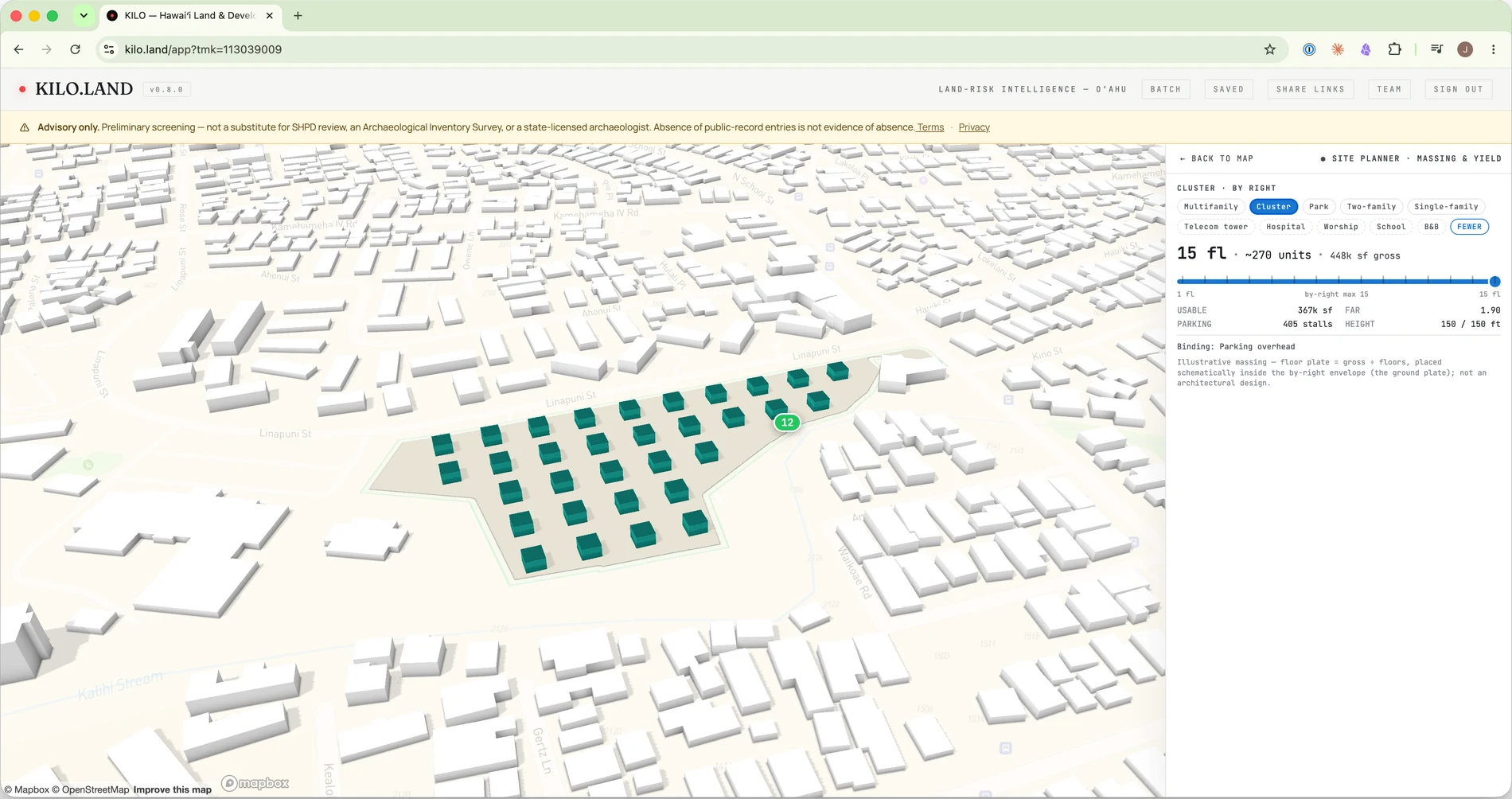Open the Terms link in advisory banner
This screenshot has height=799, width=1512.
click(930, 127)
